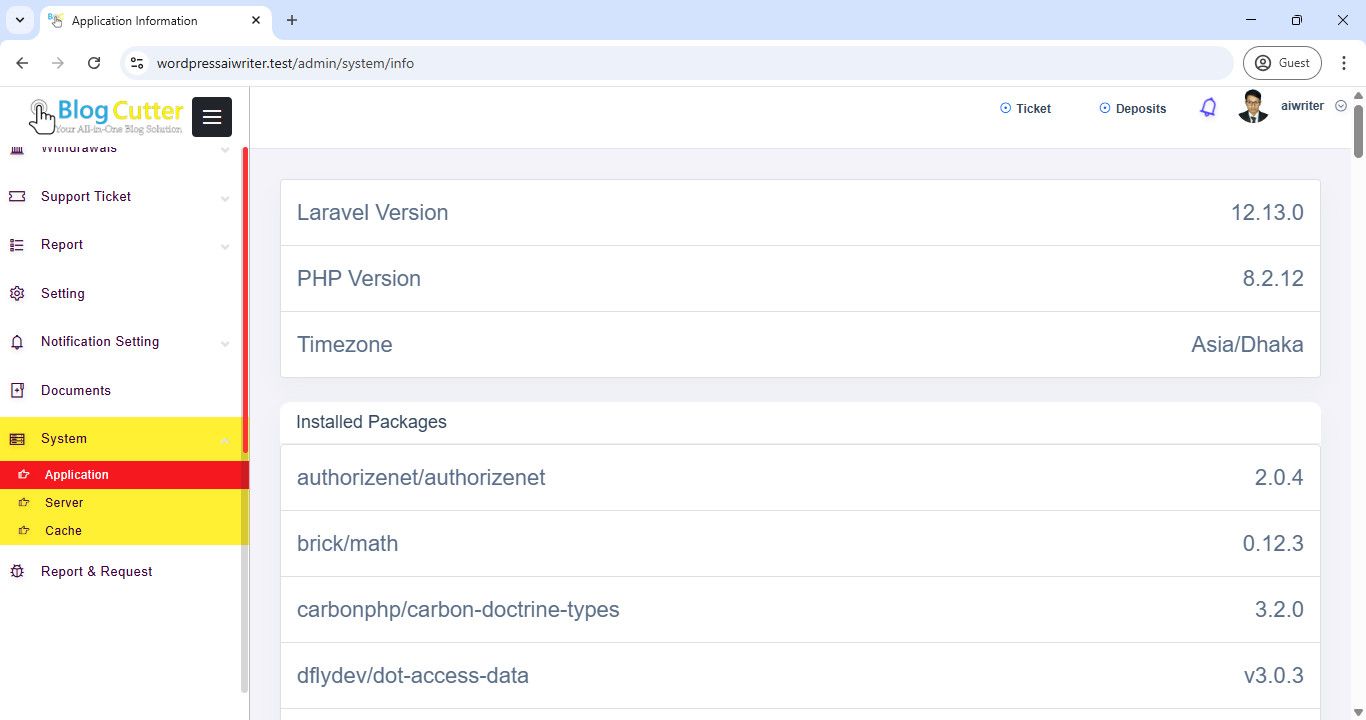Open the Server submenu item
Screen dimensions: 1366x720
[64, 503]
